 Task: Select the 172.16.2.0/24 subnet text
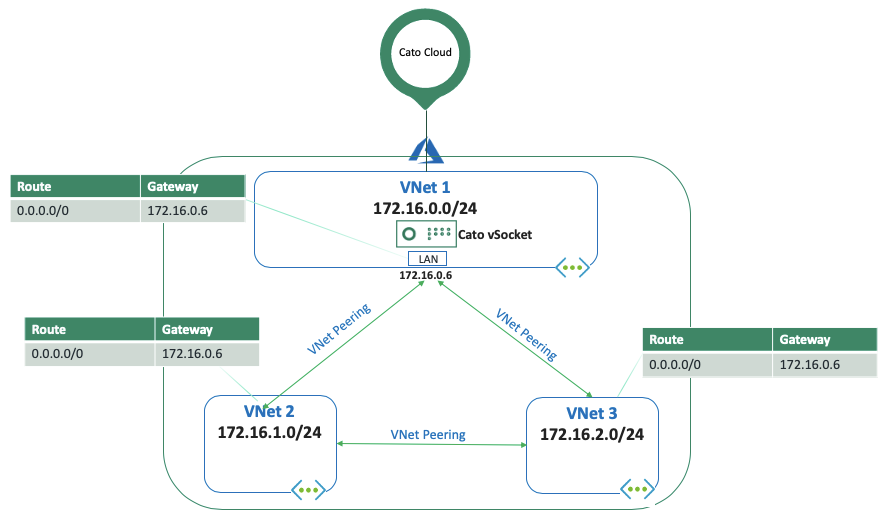coord(592,434)
